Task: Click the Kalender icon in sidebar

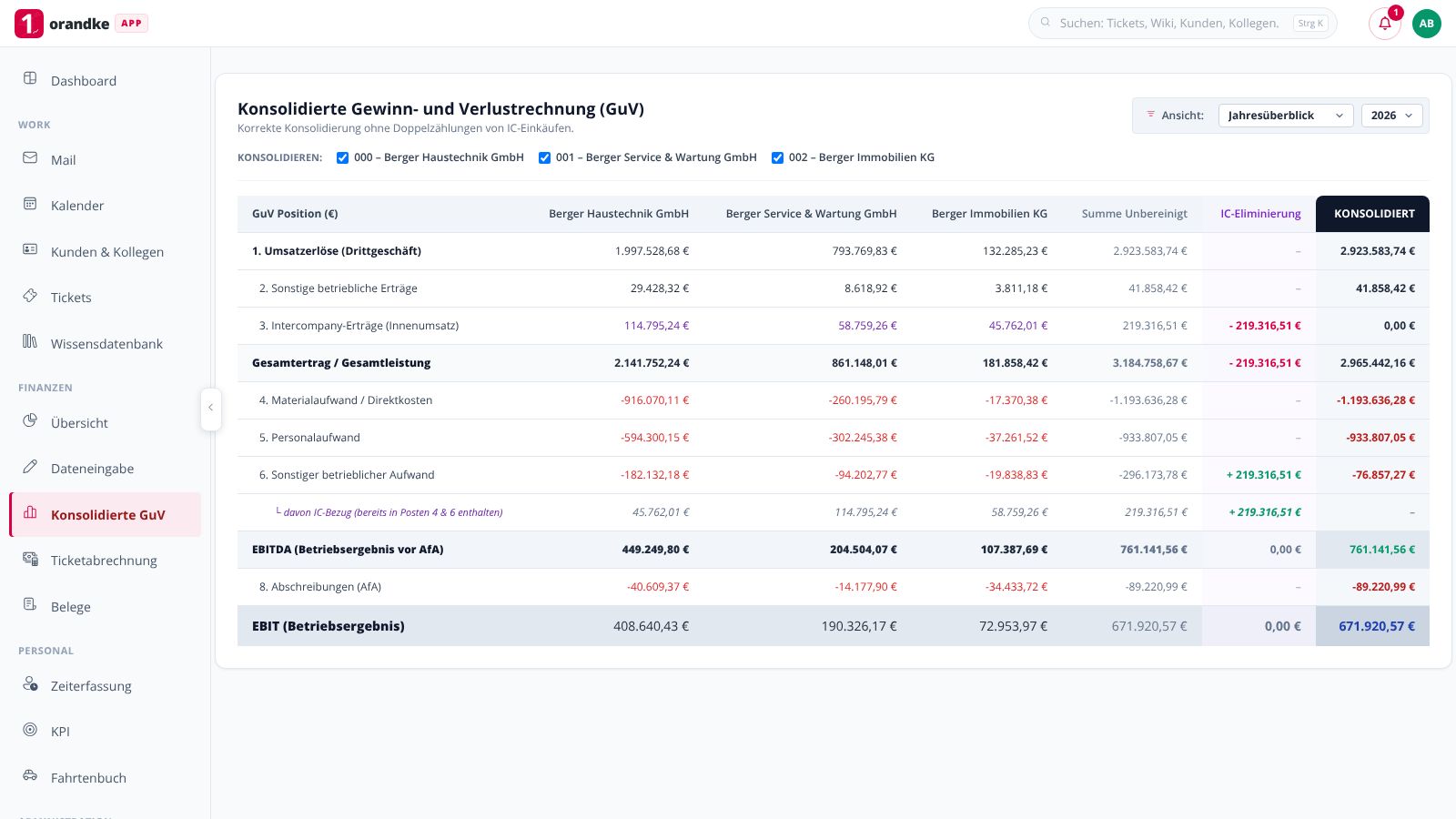Action: click(x=30, y=203)
